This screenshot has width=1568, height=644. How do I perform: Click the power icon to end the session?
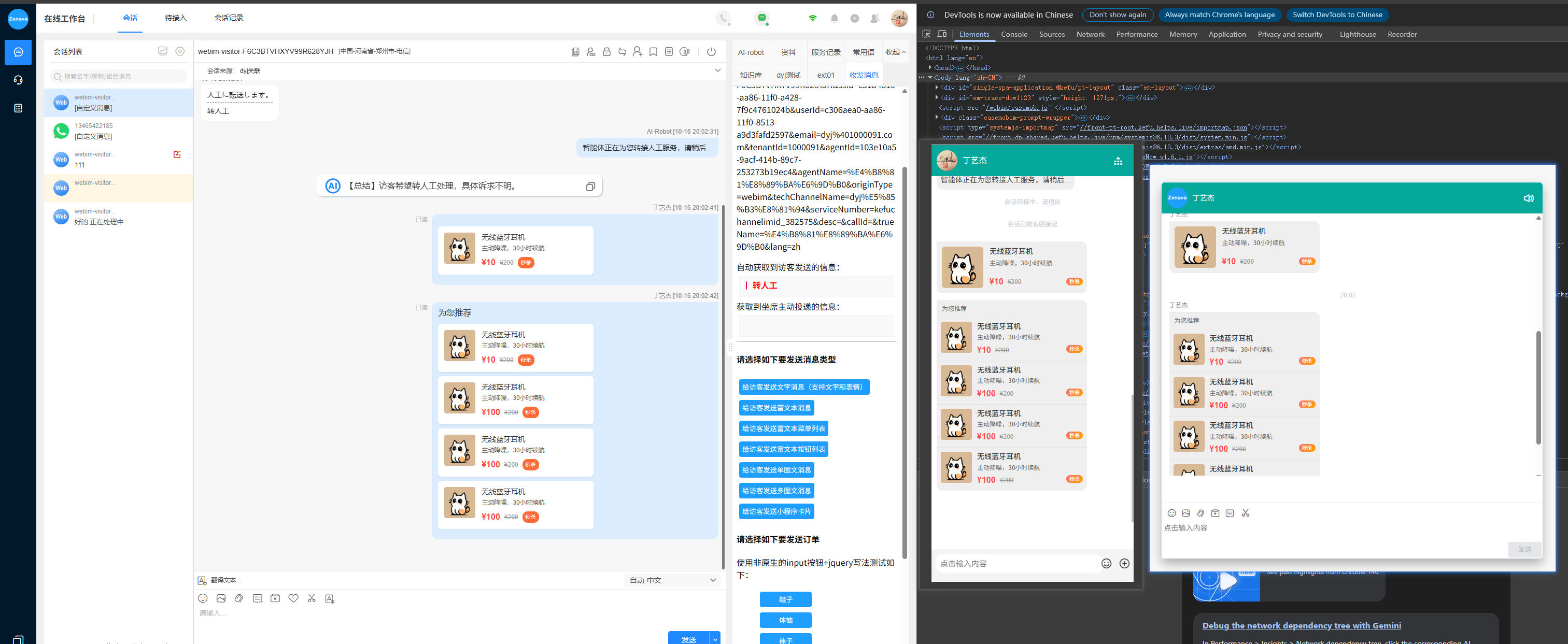pos(711,52)
